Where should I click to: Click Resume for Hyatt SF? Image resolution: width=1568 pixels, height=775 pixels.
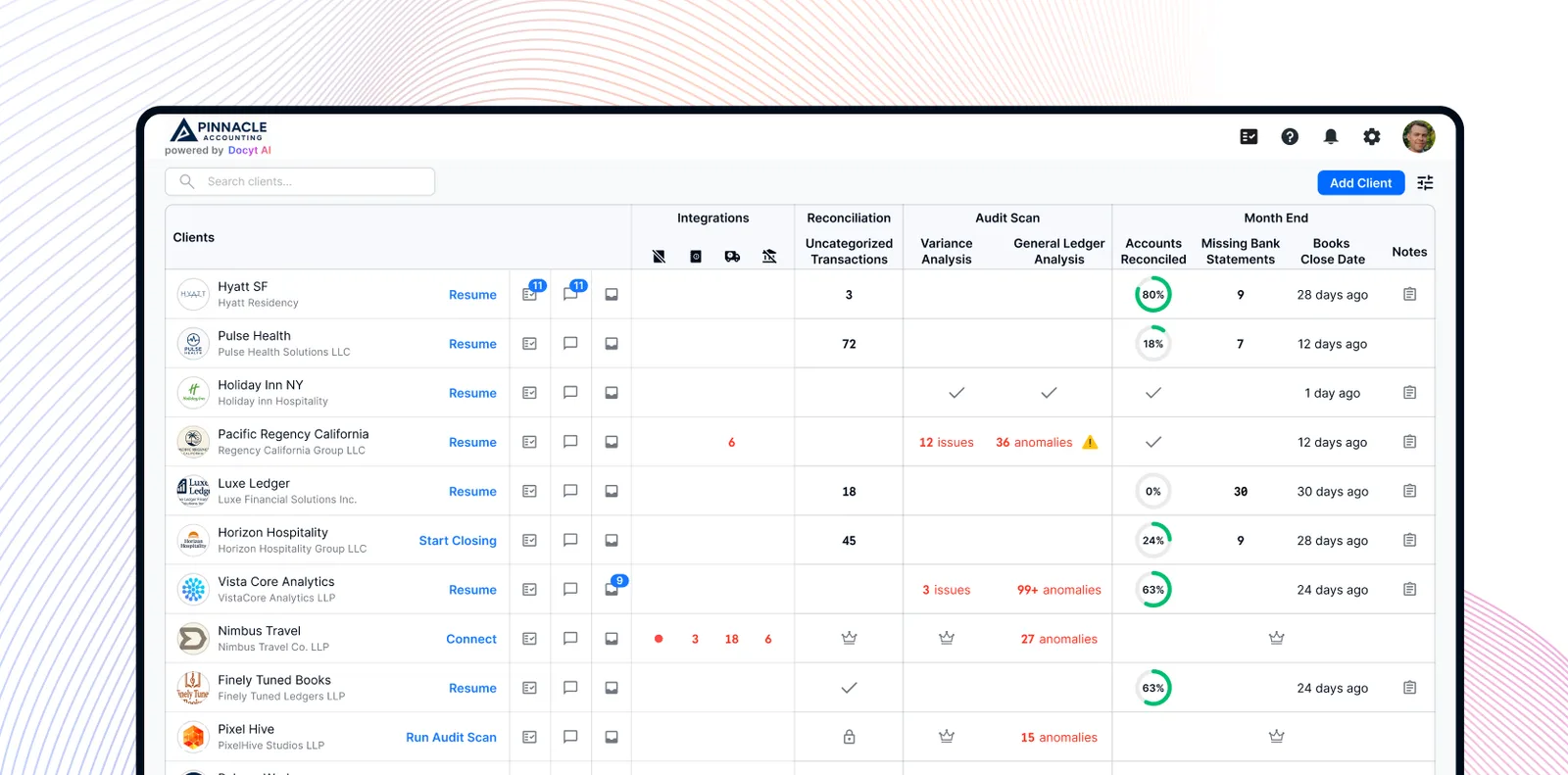click(x=472, y=295)
